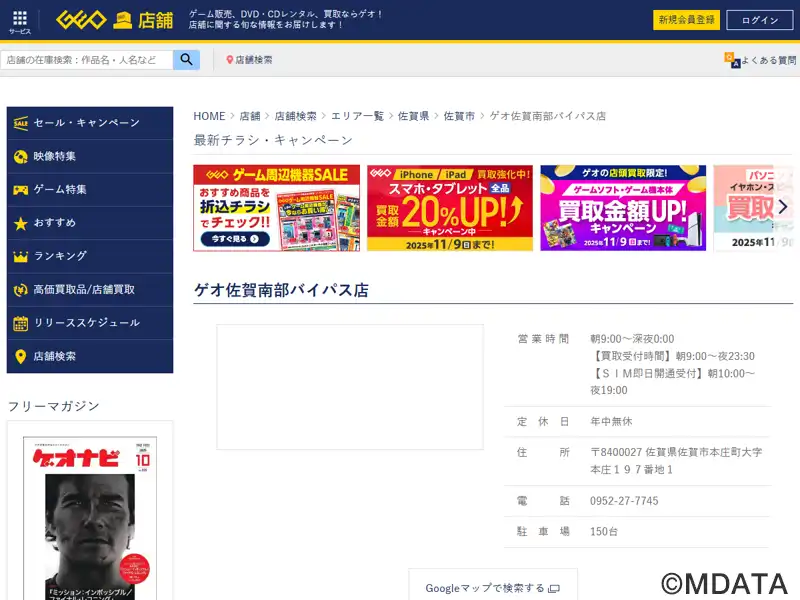Focus the store stock search field
The image size is (800, 600).
87,60
